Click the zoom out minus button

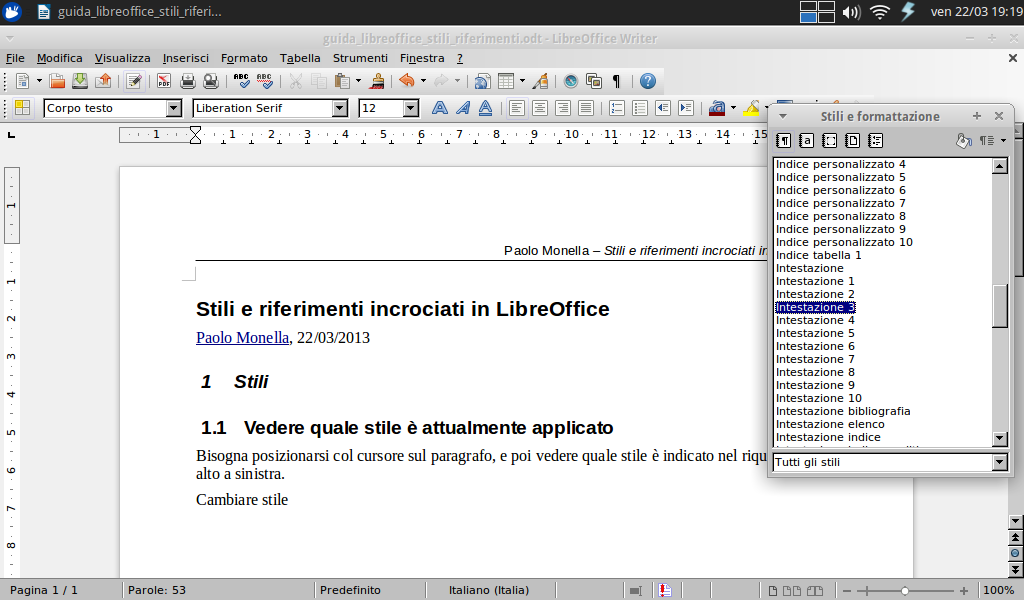[847, 590]
